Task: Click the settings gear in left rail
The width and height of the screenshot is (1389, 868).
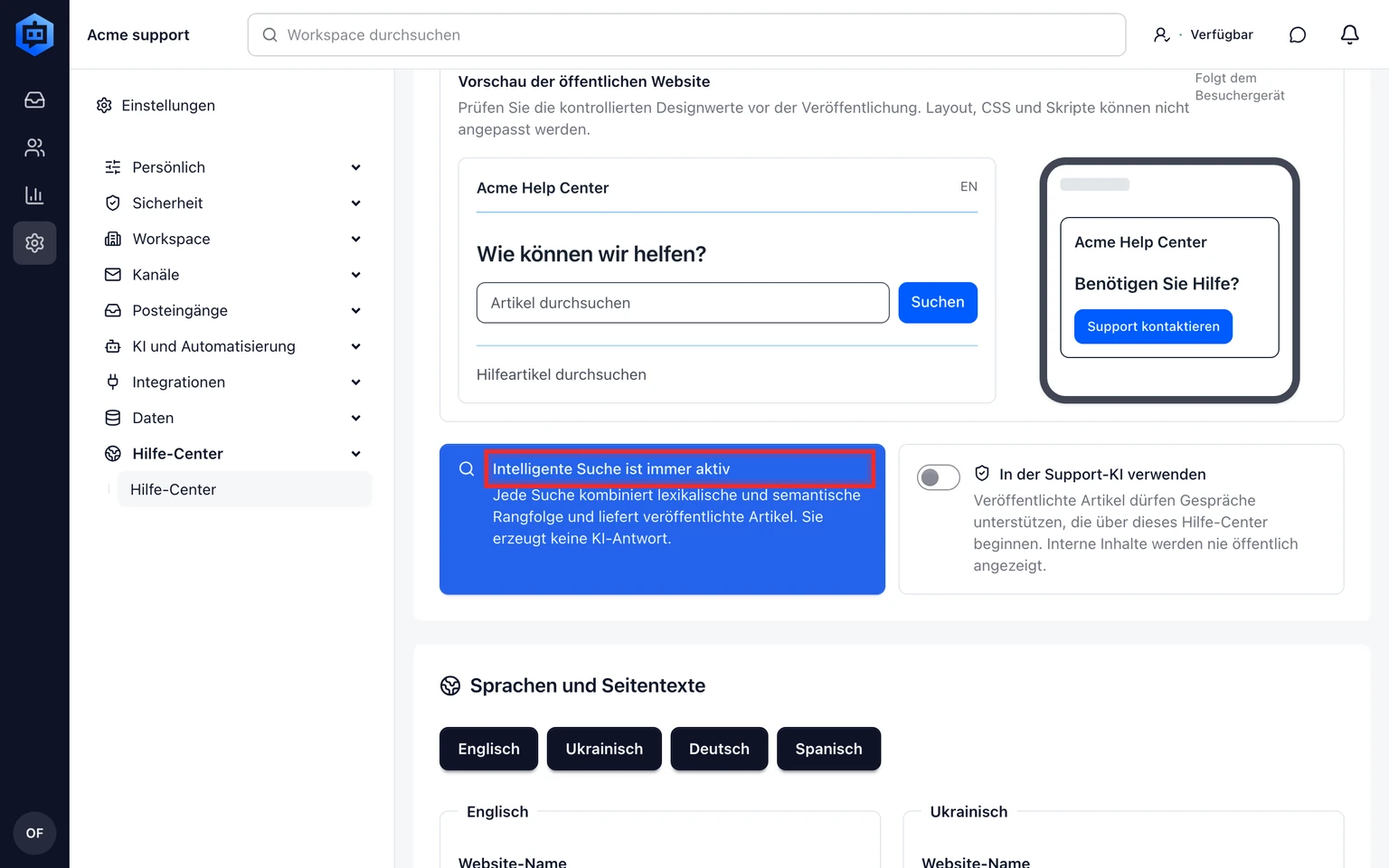Action: pos(34,243)
